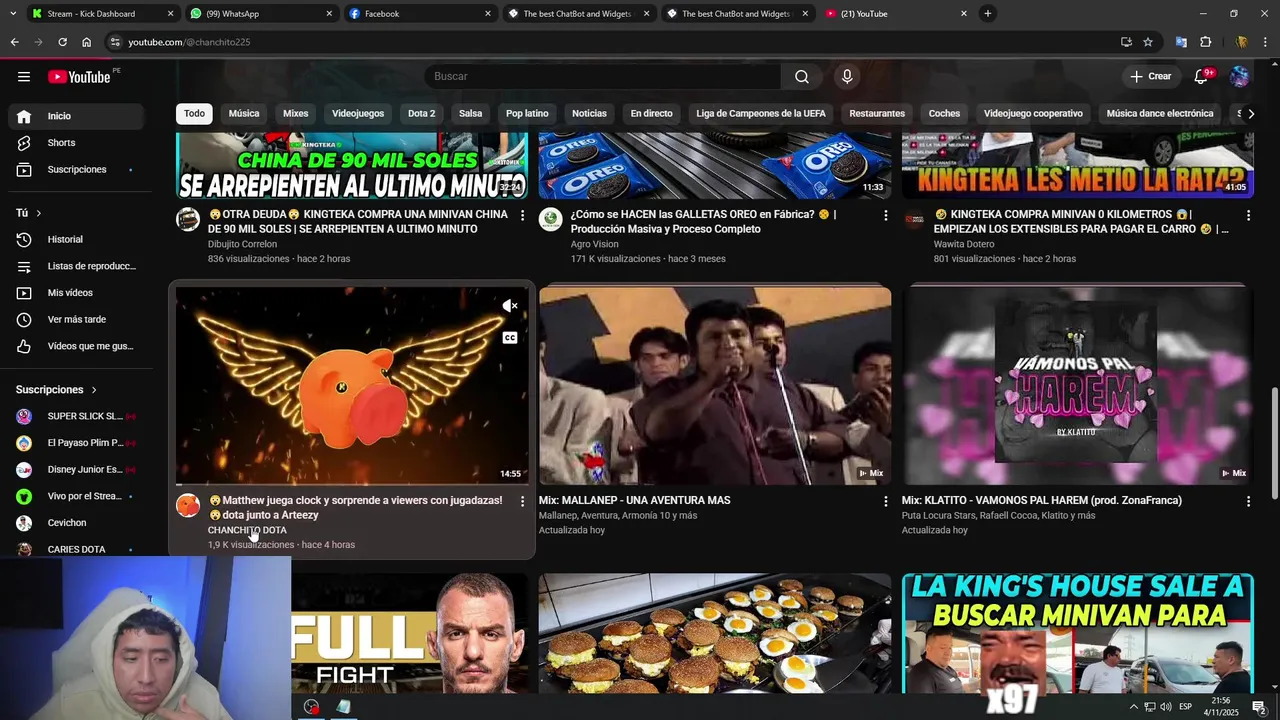Viewport: 1280px width, 720px height.
Task: Open Mis vídeos in sidebar
Action: click(76, 293)
